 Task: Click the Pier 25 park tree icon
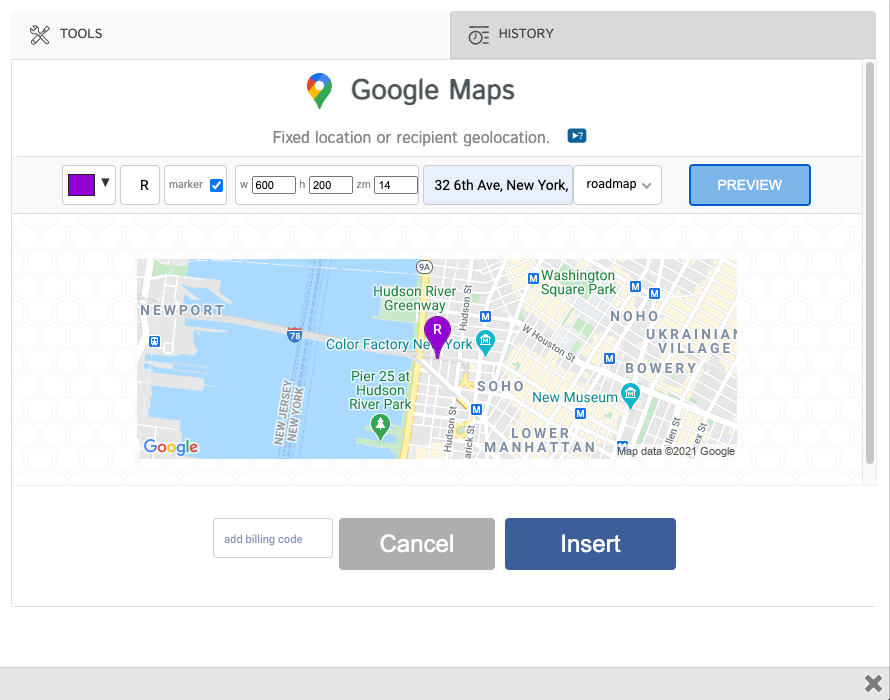click(380, 427)
